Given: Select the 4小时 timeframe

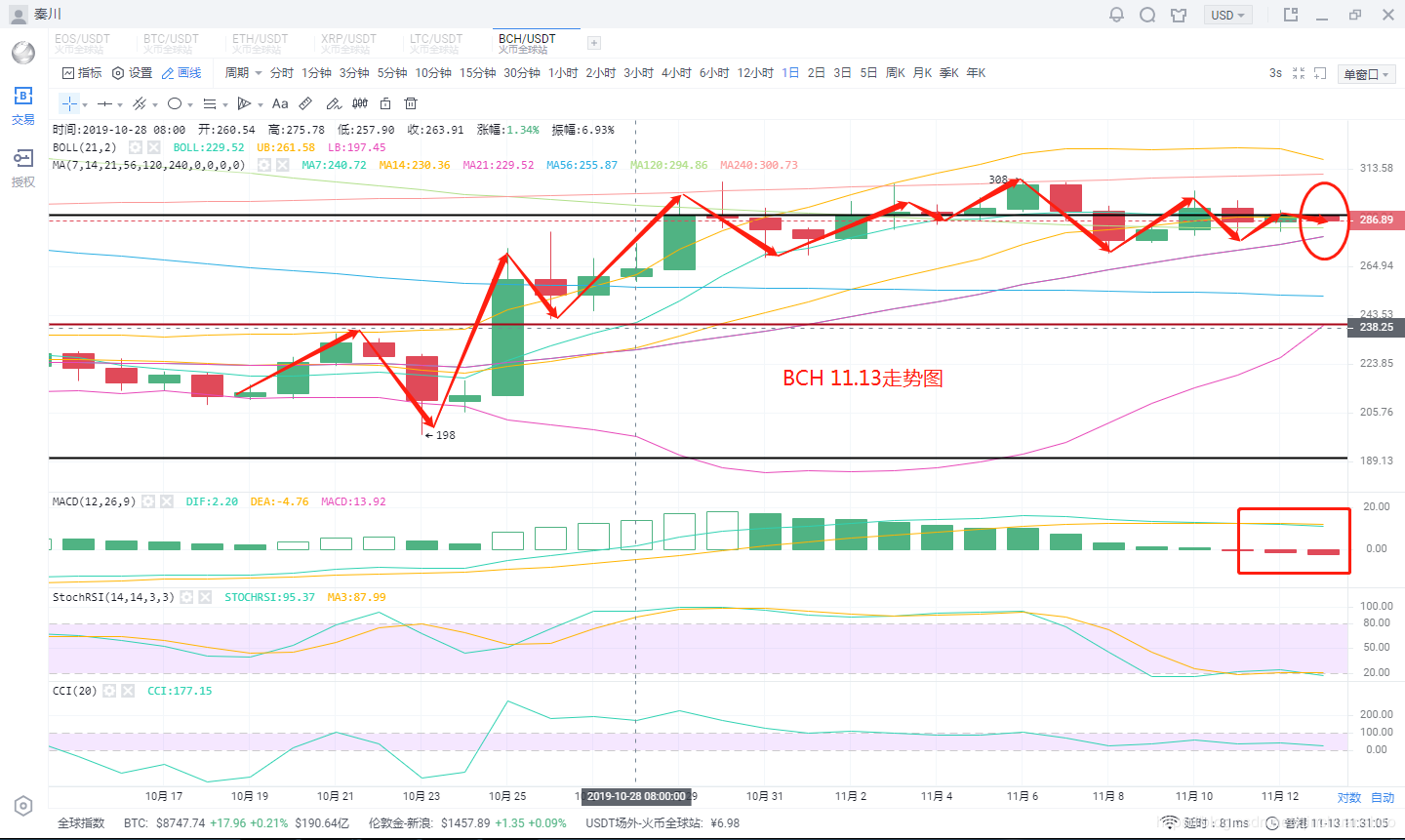Looking at the screenshot, I should 676,73.
